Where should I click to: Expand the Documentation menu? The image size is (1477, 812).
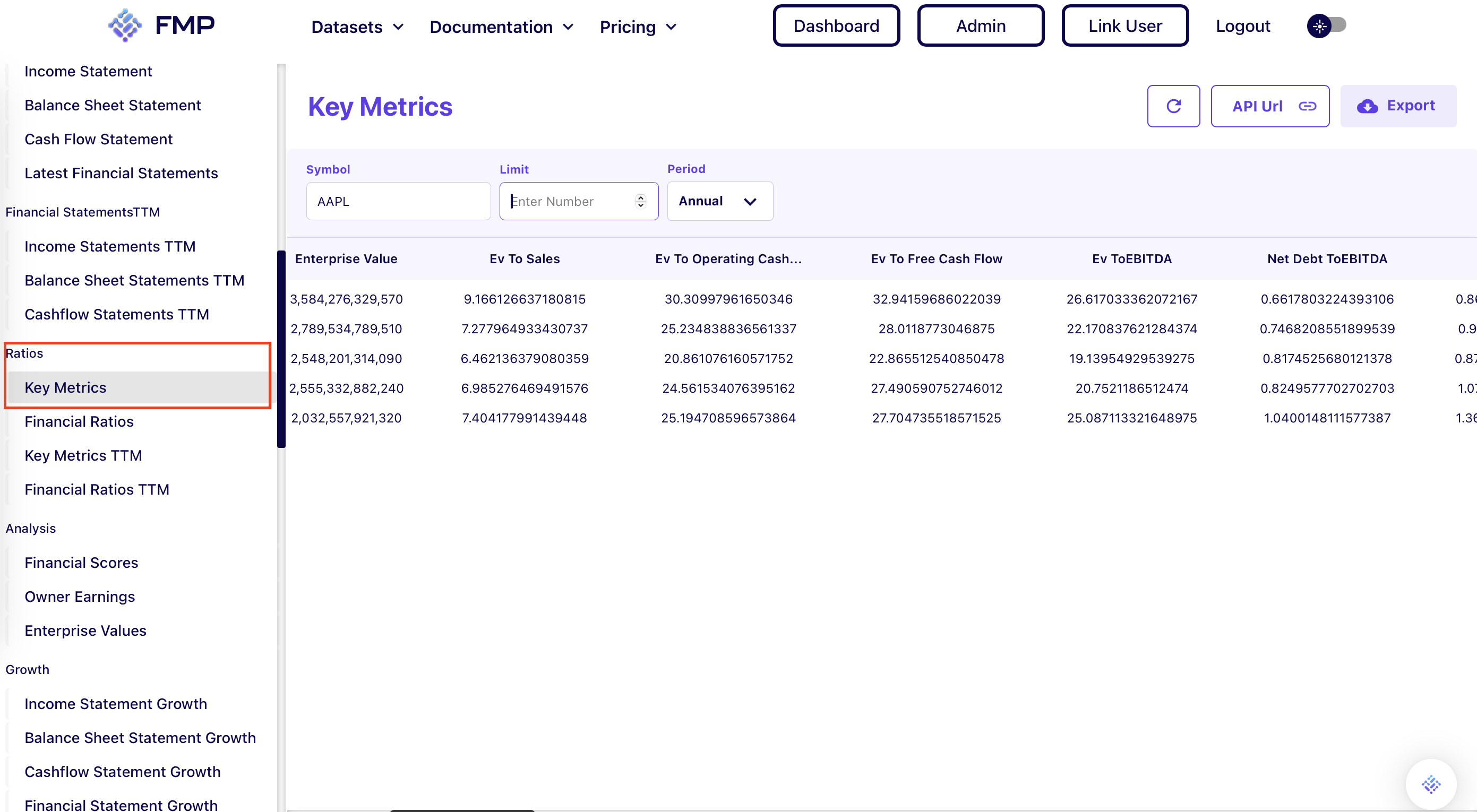[502, 27]
